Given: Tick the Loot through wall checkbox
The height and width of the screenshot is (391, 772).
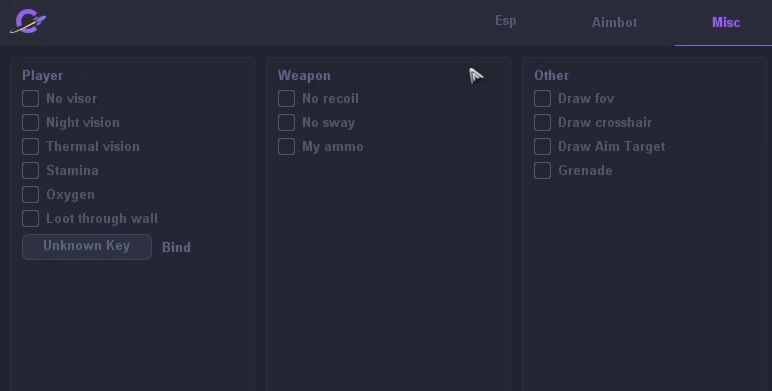Looking at the screenshot, I should 31,219.
